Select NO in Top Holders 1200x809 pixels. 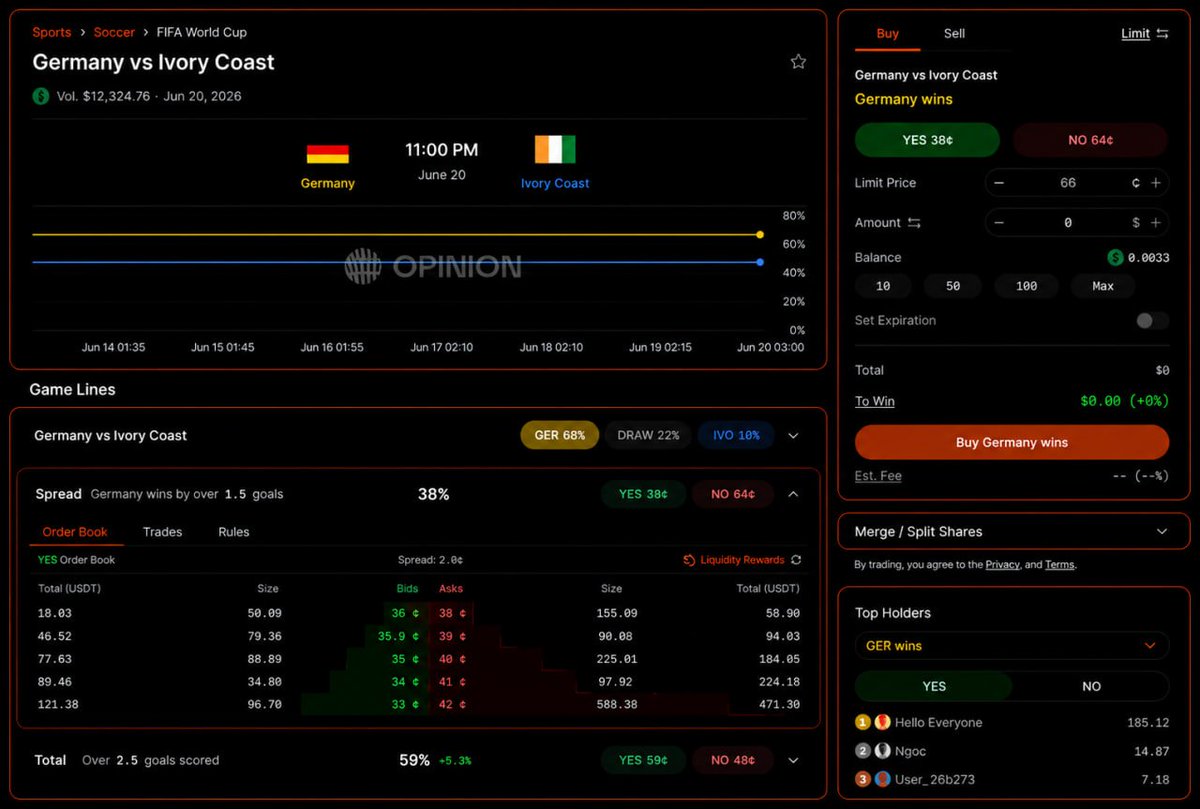pos(1091,686)
